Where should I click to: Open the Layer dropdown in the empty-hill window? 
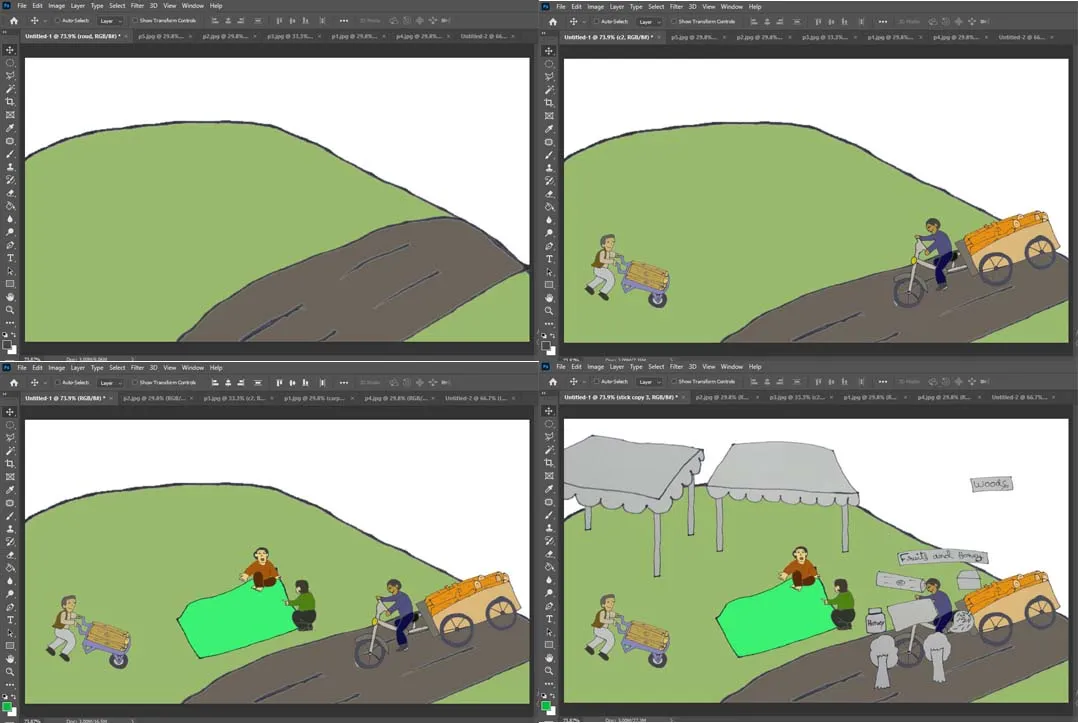[x=110, y=21]
